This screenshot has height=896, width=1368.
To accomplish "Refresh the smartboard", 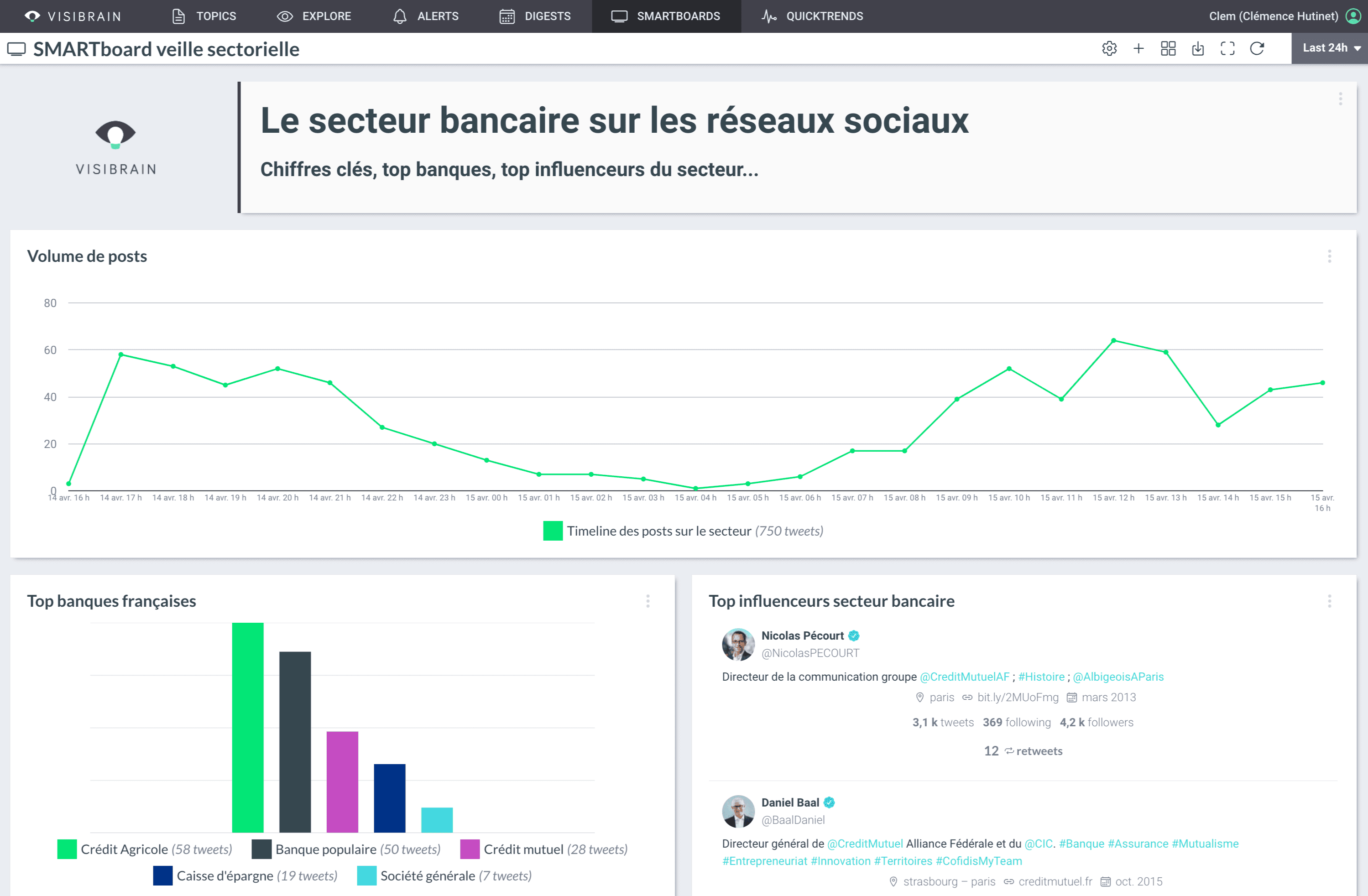I will point(1257,48).
